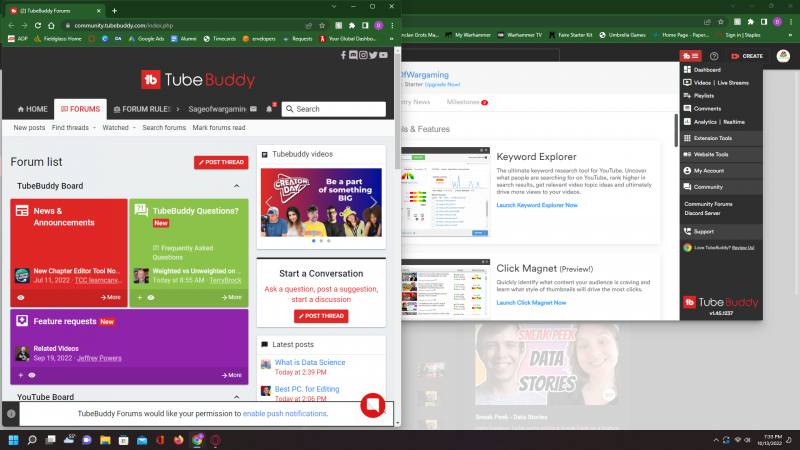
Task: Collapse the TubeBuddy Board section
Action: [x=237, y=186]
